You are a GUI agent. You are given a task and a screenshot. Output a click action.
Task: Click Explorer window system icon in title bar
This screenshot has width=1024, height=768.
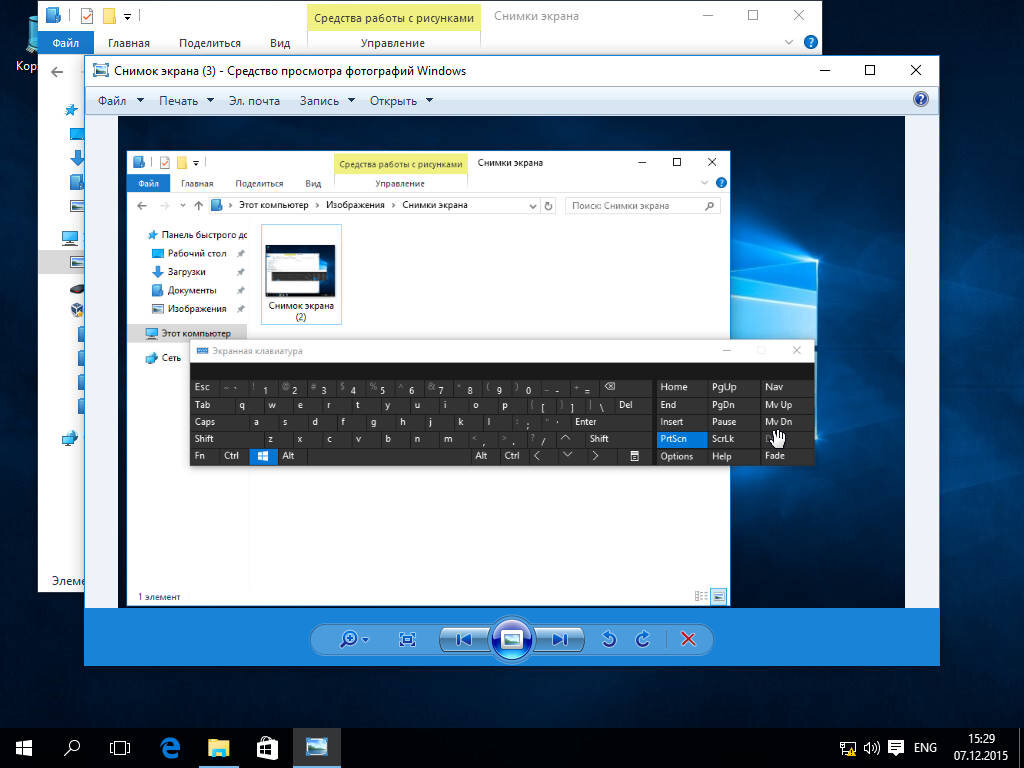click(x=53, y=16)
